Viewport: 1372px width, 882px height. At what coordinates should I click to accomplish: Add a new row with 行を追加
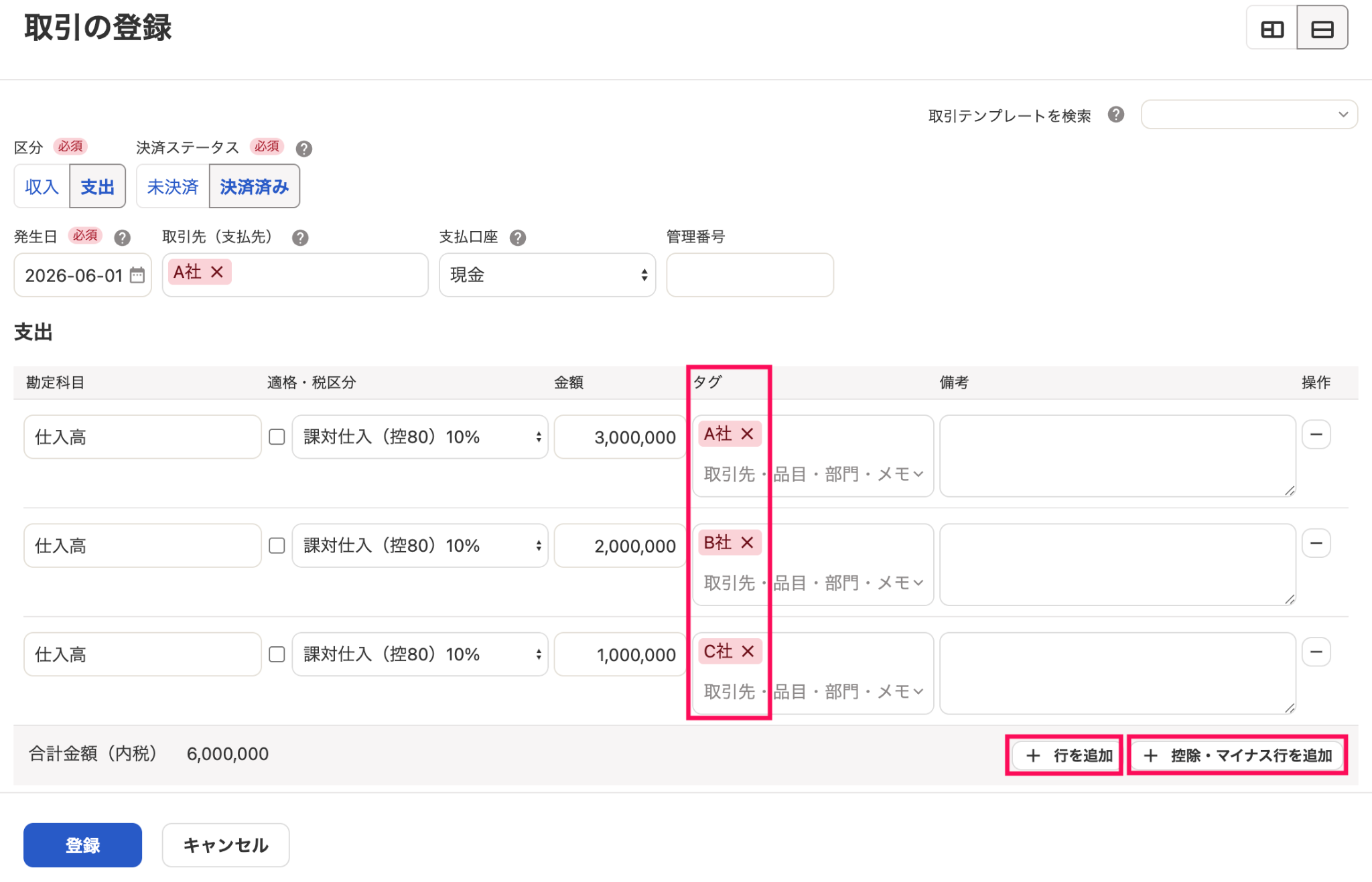(x=1065, y=755)
